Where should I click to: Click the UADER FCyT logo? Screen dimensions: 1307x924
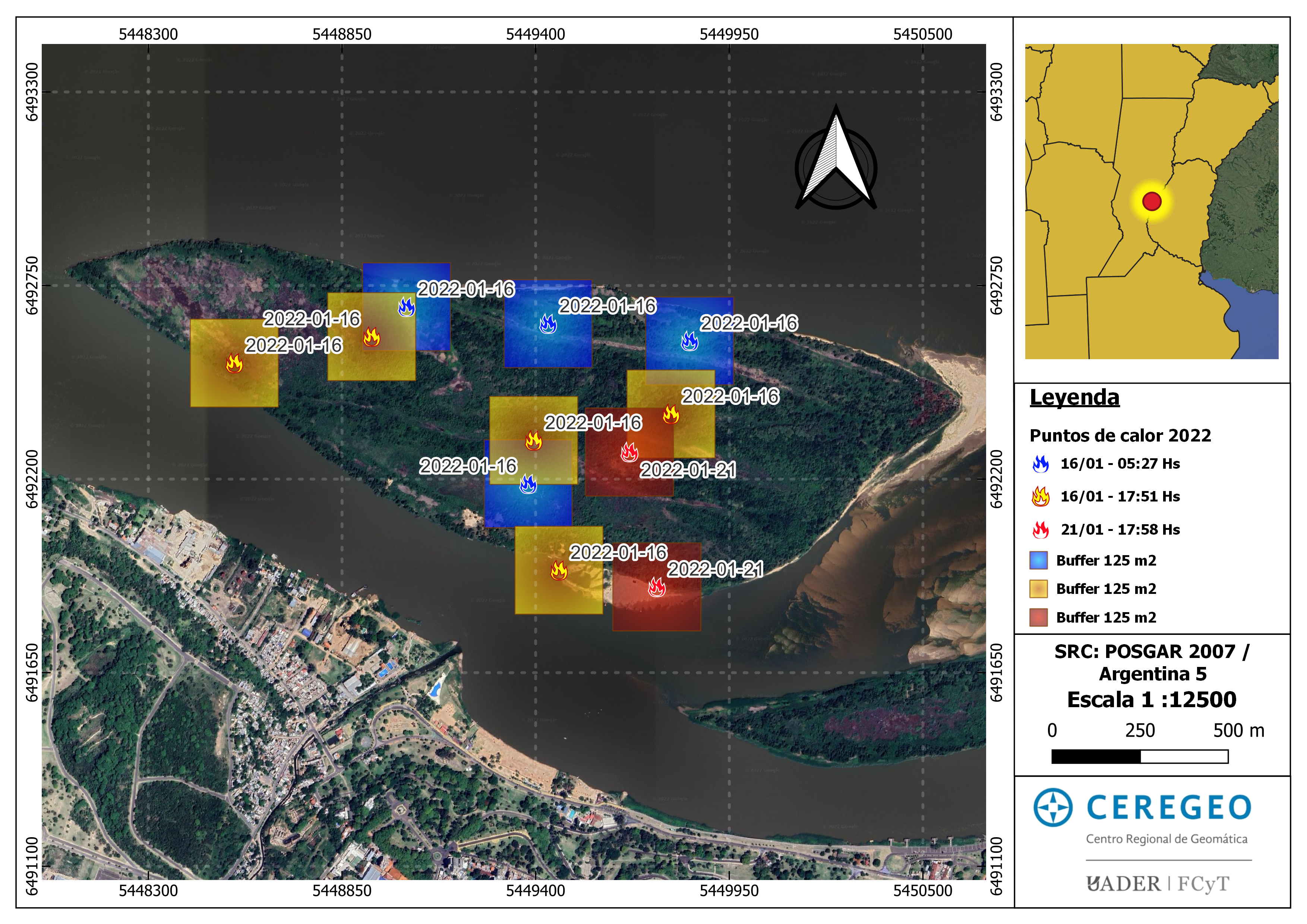coord(1157,884)
